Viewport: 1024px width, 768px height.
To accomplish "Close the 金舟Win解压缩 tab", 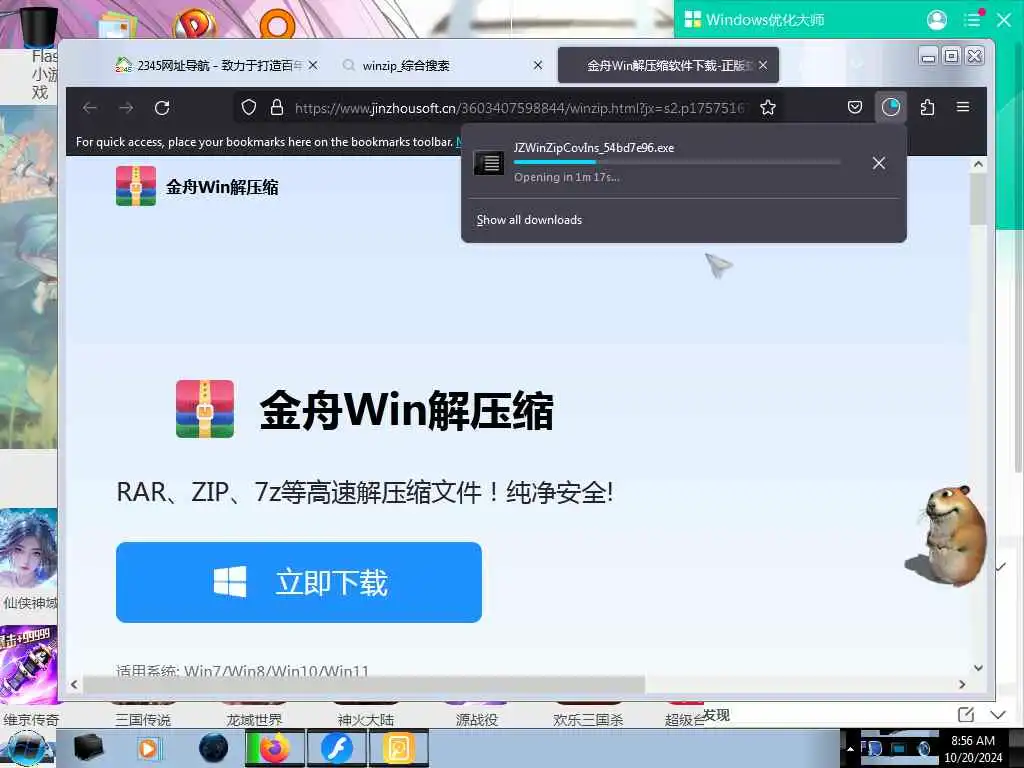I will pos(763,65).
